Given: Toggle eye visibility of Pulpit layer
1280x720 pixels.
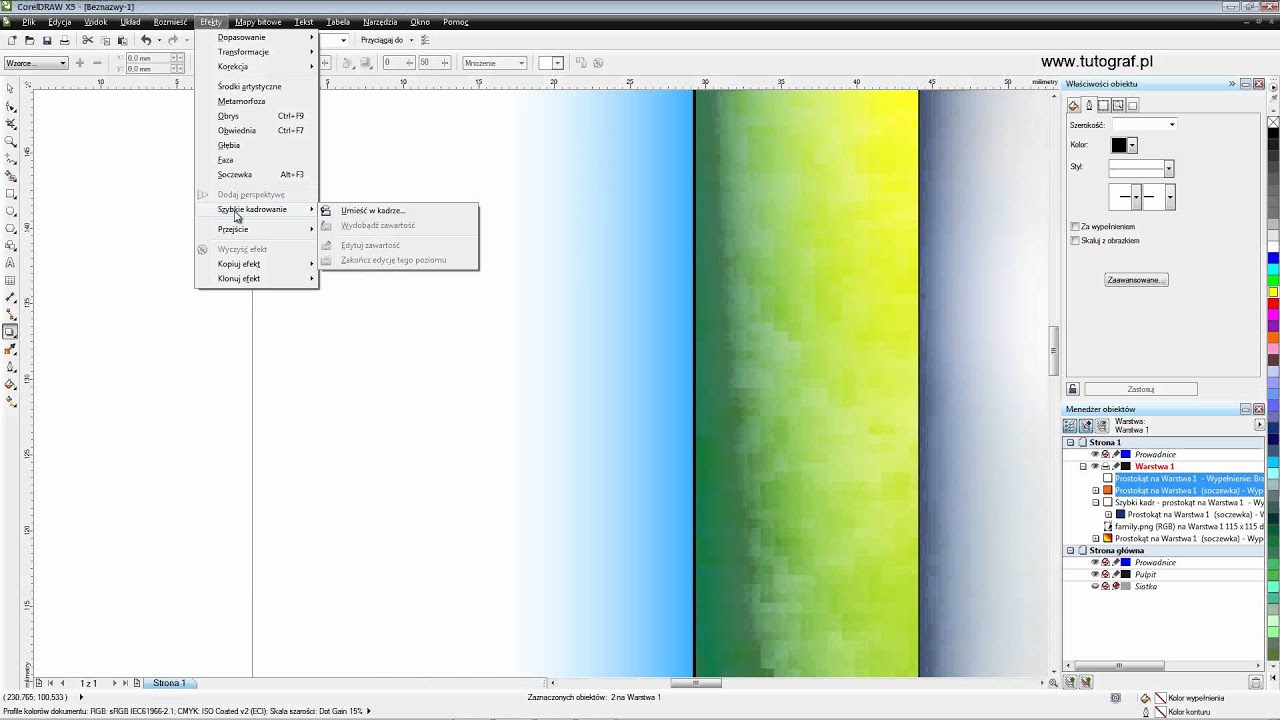Looking at the screenshot, I should coord(1095,575).
